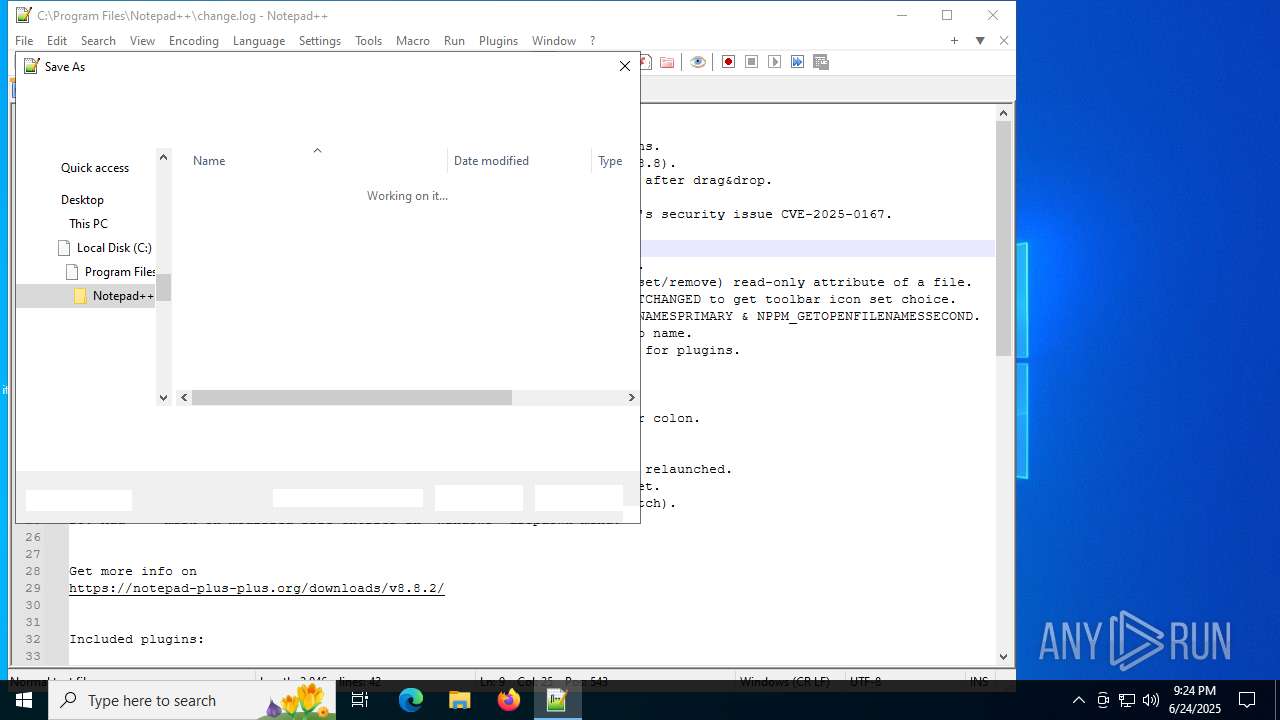This screenshot has height=720, width=1280.
Task: Click the plus icon in the menu bar
Action: (954, 41)
